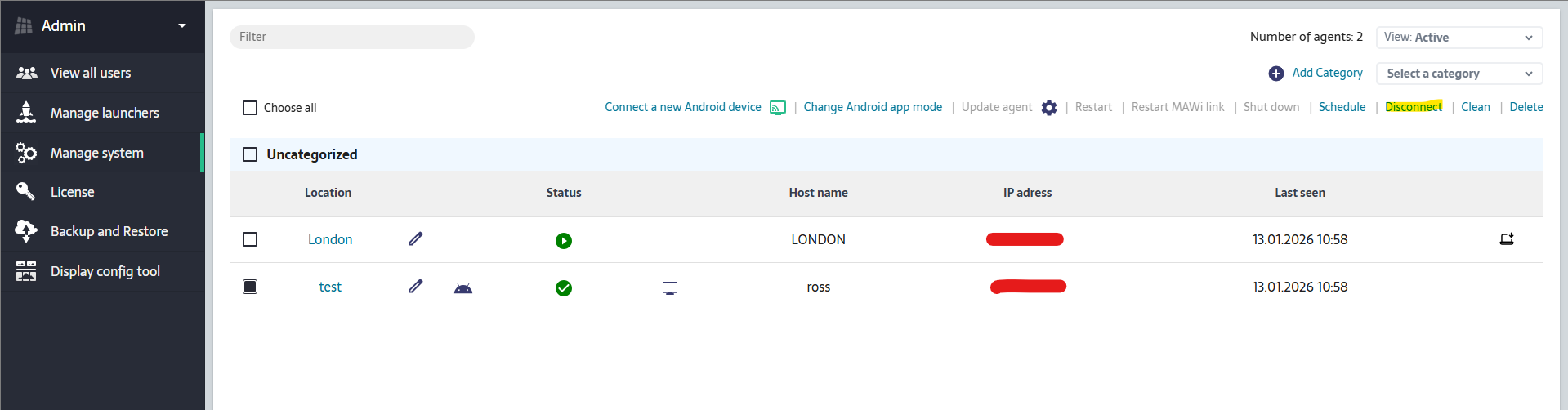
Task: Go to Manage launchers in sidebar
Action: (x=105, y=113)
